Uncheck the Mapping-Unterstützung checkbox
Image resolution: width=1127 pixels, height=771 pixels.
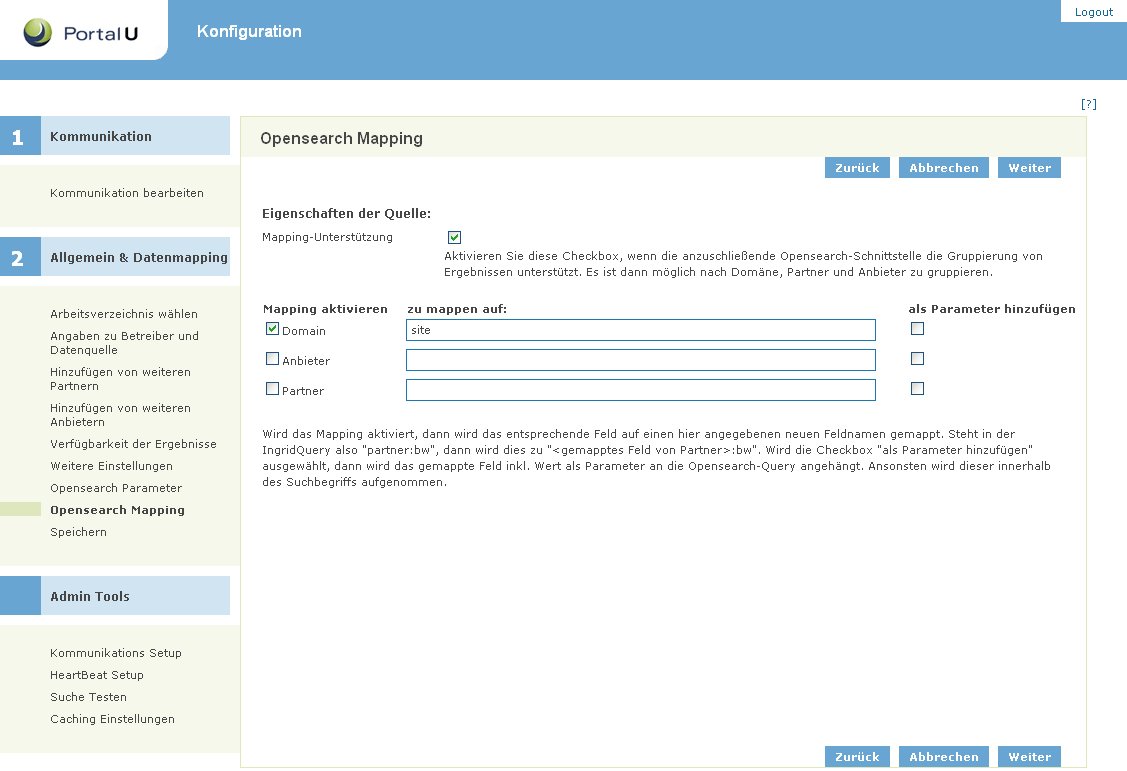tap(454, 237)
